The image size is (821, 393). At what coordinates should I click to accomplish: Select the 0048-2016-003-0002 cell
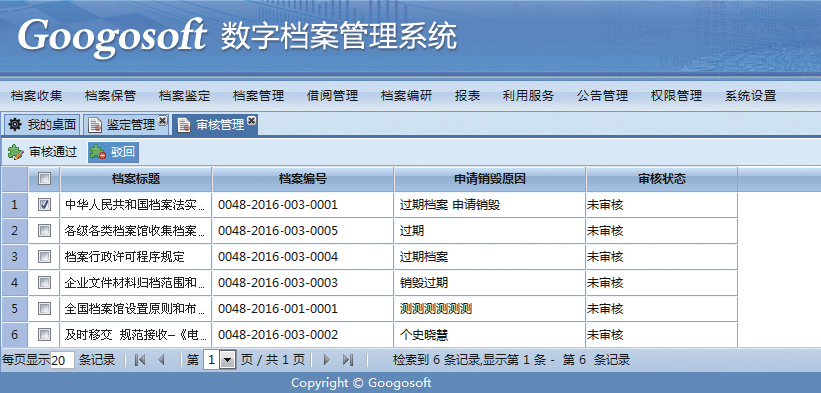point(303,334)
